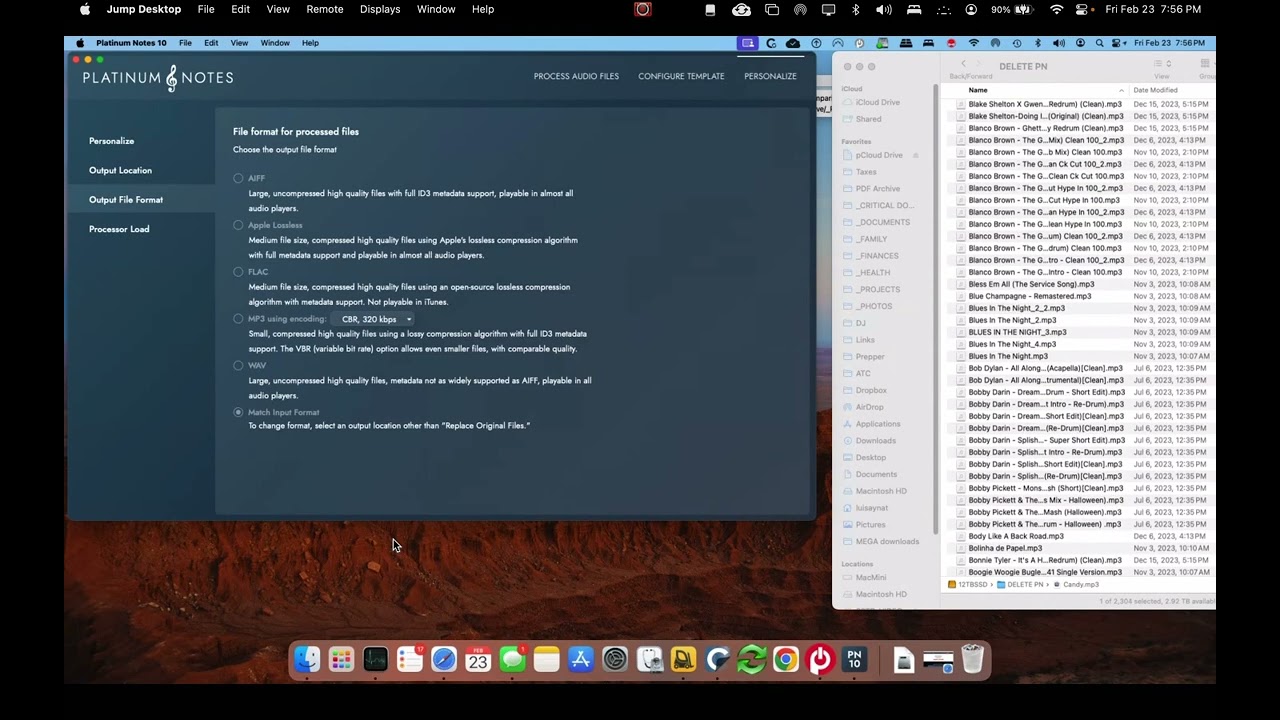Select Bless Em All (The Service Song).mp3

tap(1031, 284)
